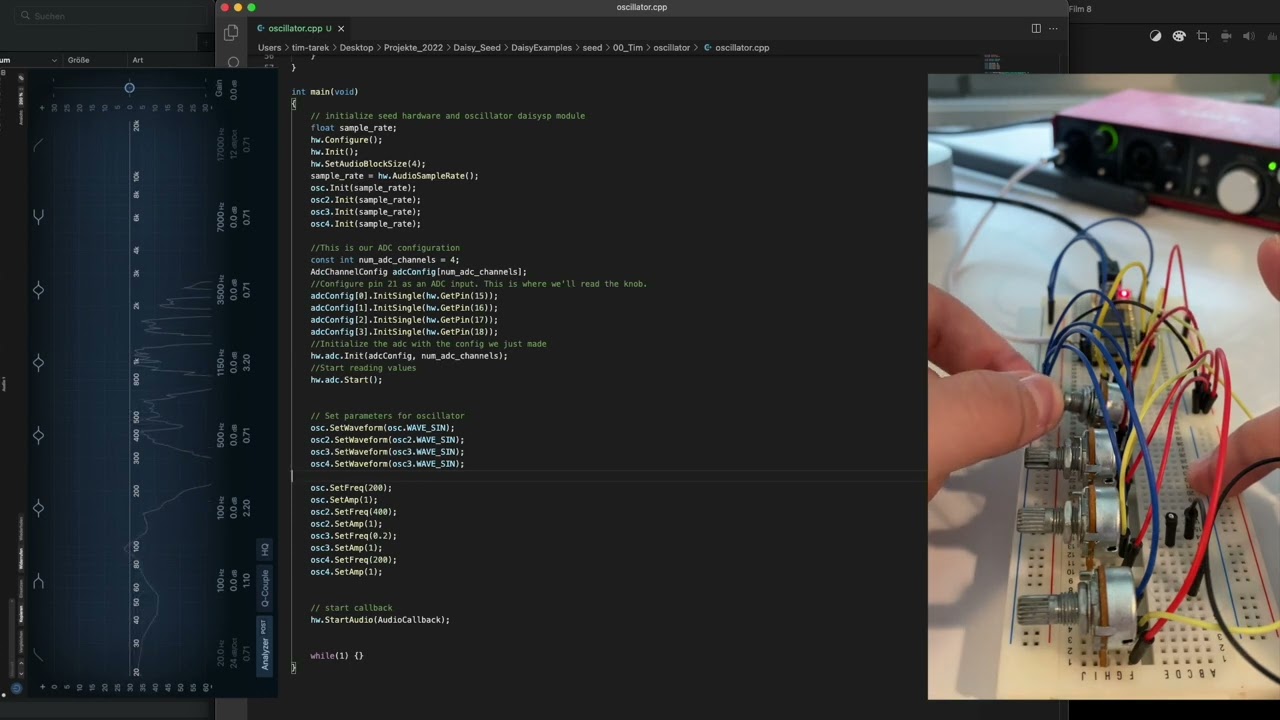Image resolution: width=1280 pixels, height=720 pixels.
Task: Toggle the Q-Couple button
Action: pyautogui.click(x=265, y=589)
